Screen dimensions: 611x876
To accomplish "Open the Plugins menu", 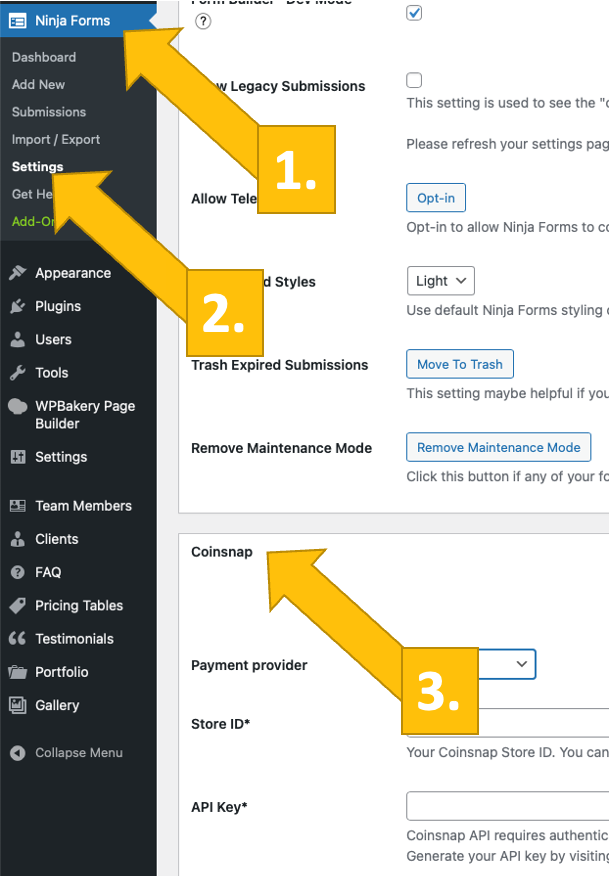I will coord(58,306).
